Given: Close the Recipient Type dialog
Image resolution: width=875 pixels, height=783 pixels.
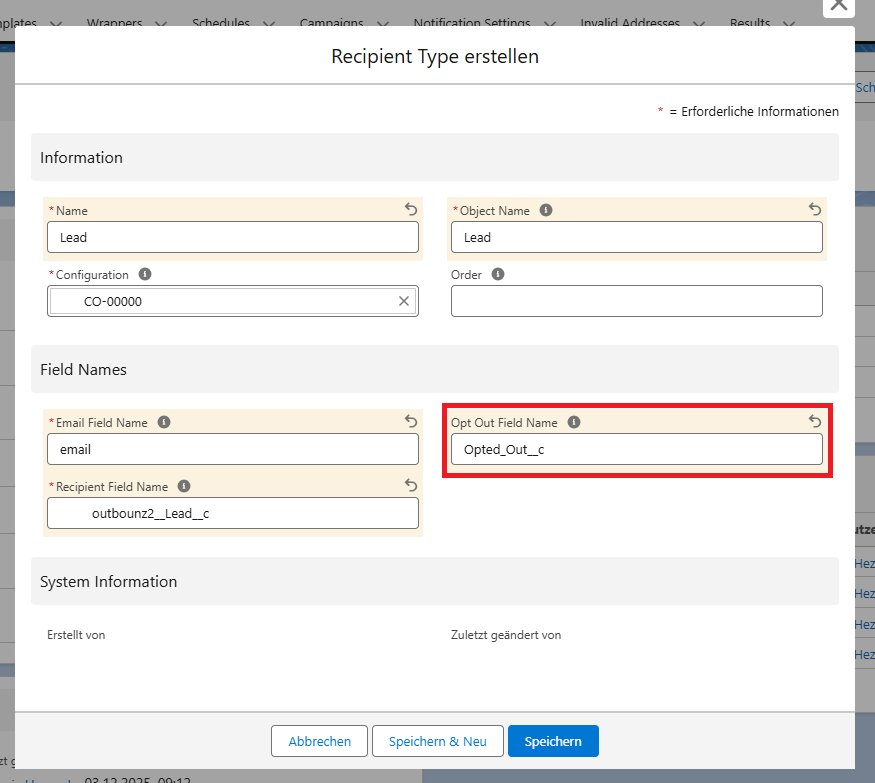Looking at the screenshot, I should 838,5.
